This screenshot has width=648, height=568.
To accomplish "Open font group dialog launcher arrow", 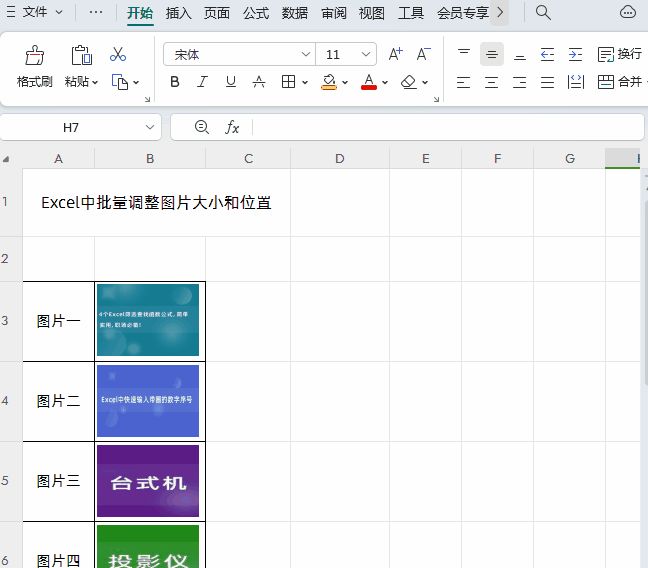I will click(x=436, y=99).
